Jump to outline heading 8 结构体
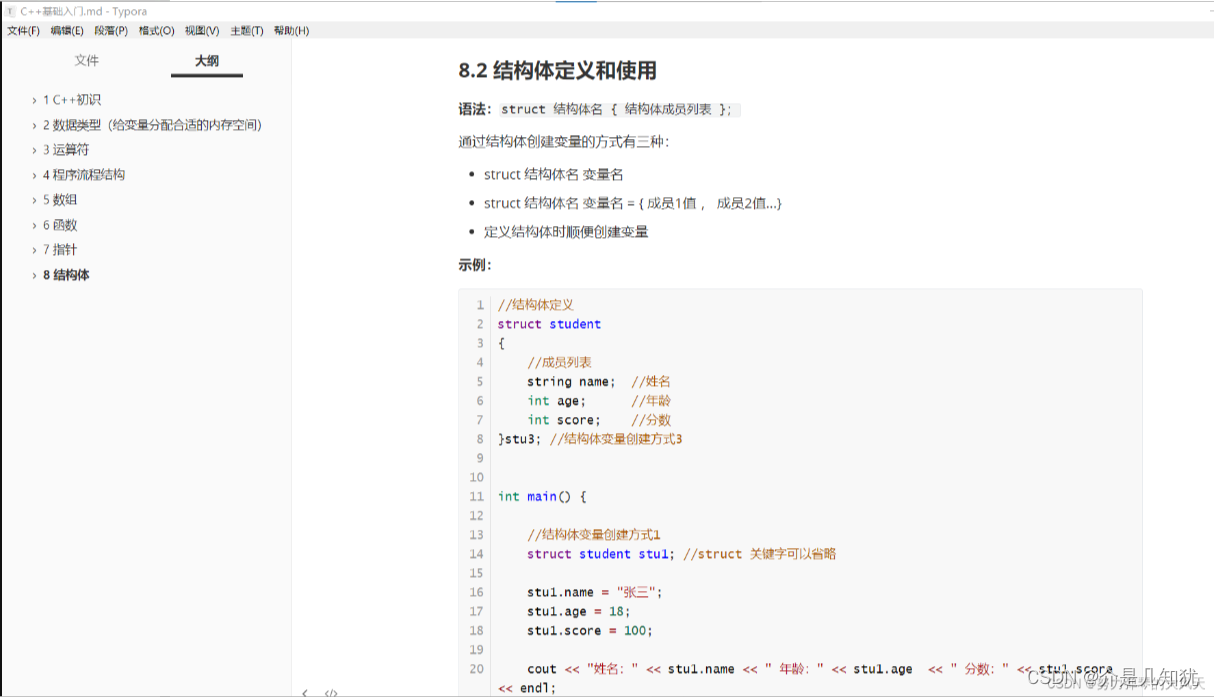1214x697 pixels. [x=66, y=275]
